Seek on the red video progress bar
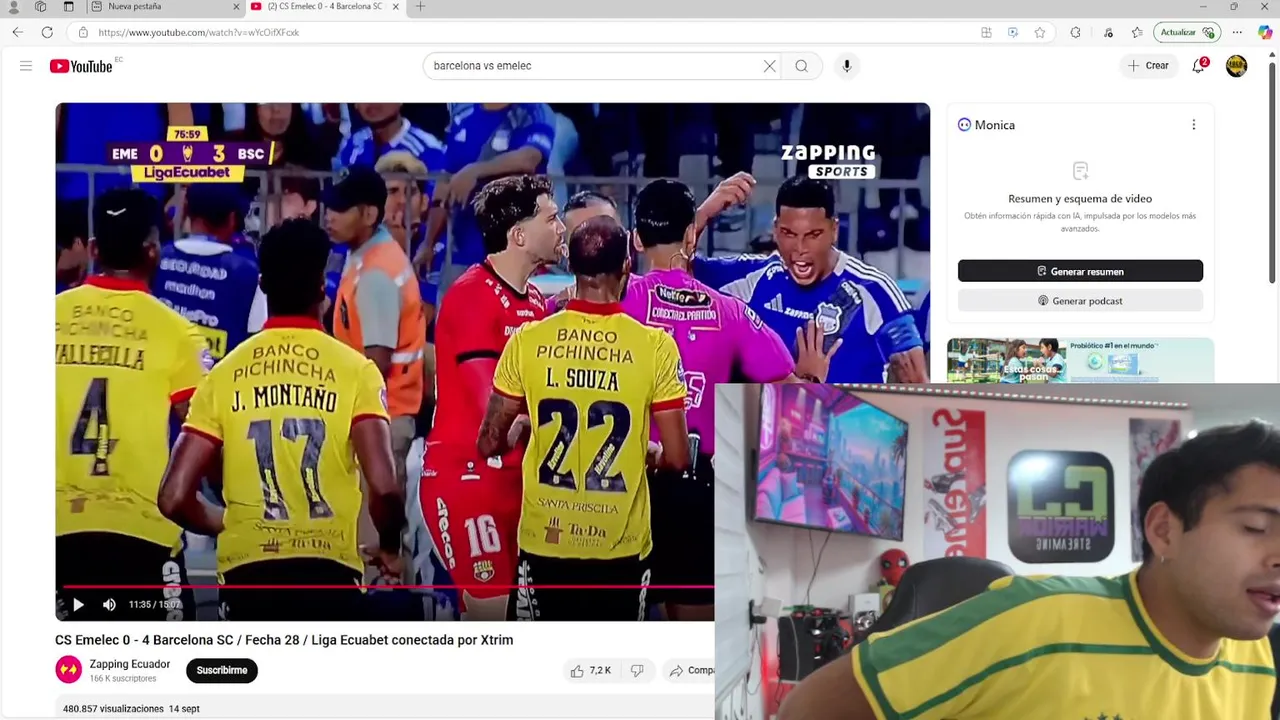Screen dimensions: 1280x720 click(x=388, y=587)
